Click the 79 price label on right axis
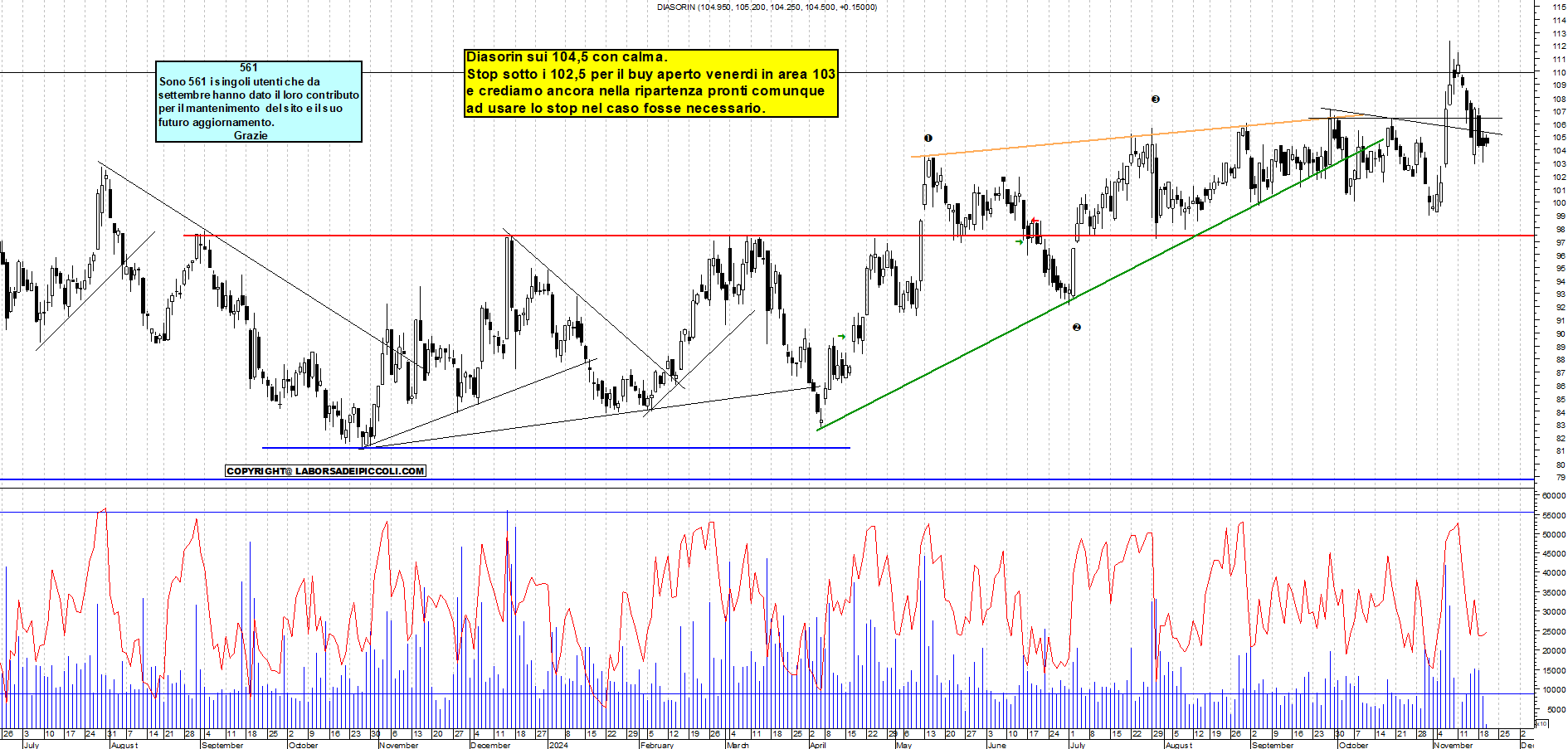 (x=1560, y=478)
